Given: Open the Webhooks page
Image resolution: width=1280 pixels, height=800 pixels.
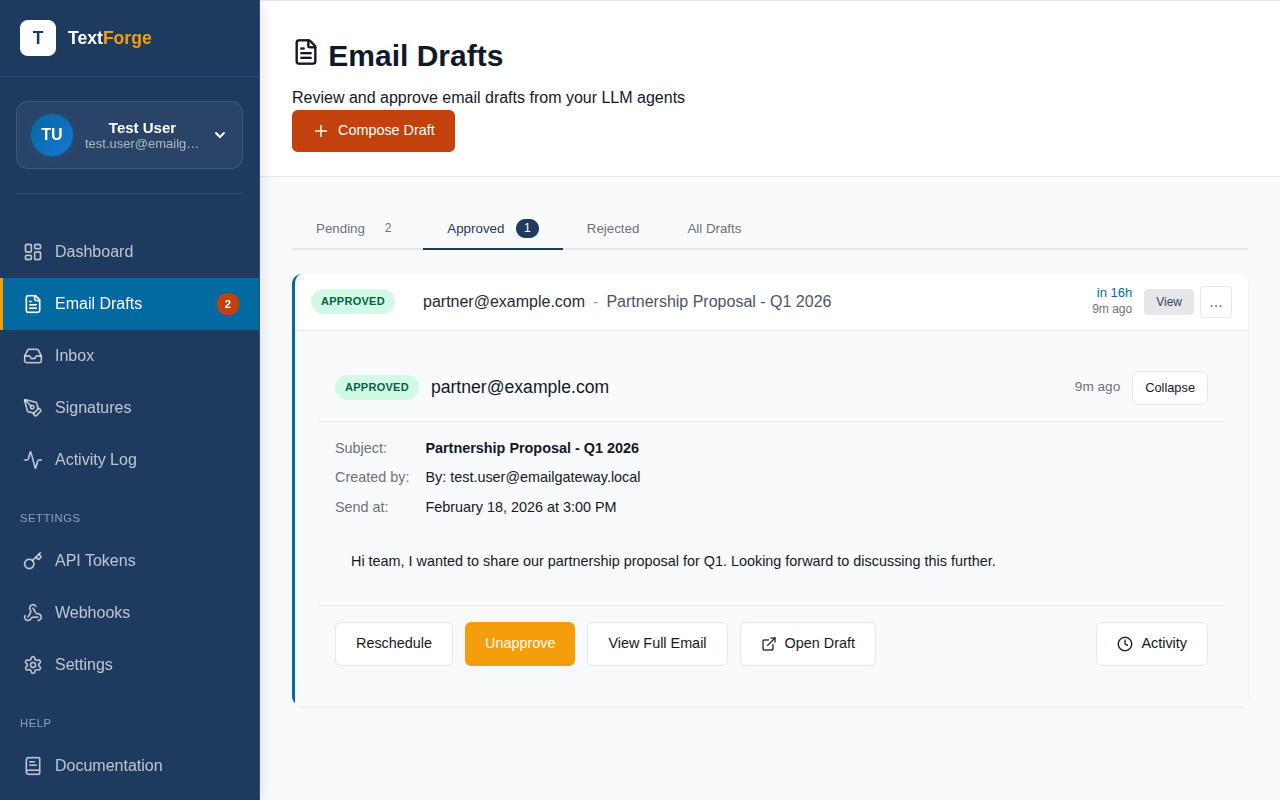Looking at the screenshot, I should (x=130, y=613).
